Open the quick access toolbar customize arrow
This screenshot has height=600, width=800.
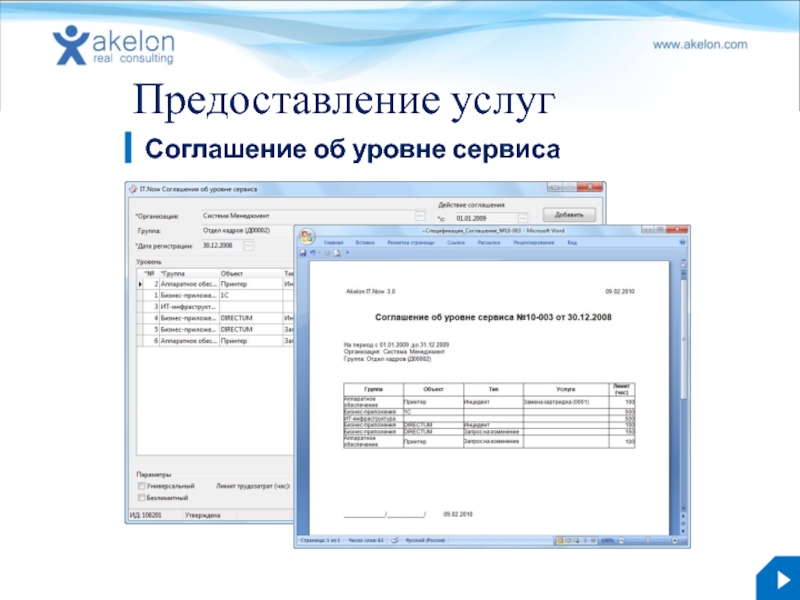[x=348, y=253]
